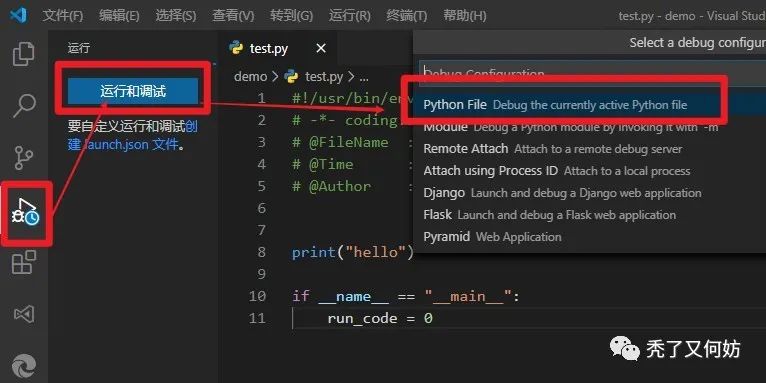Open the 运行(R) menu
This screenshot has width=766, height=383.
pos(349,16)
